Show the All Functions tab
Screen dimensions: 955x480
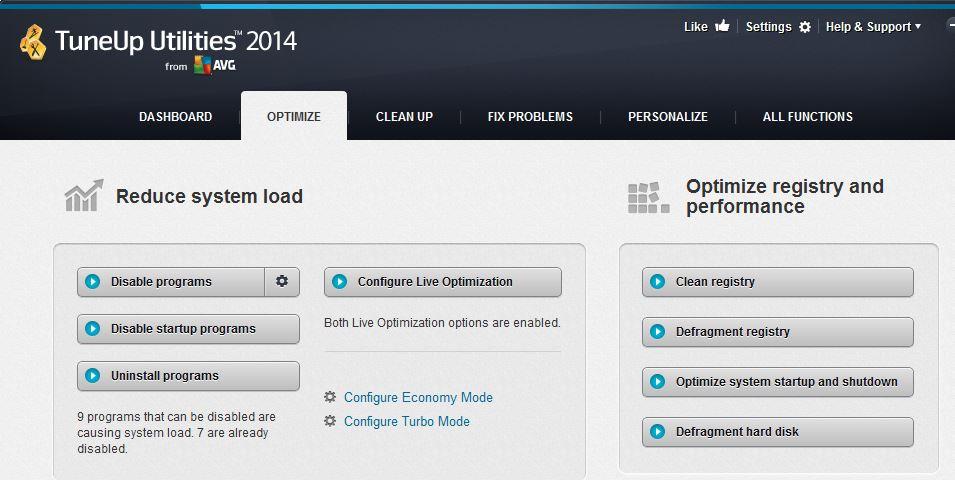pyautogui.click(x=808, y=116)
